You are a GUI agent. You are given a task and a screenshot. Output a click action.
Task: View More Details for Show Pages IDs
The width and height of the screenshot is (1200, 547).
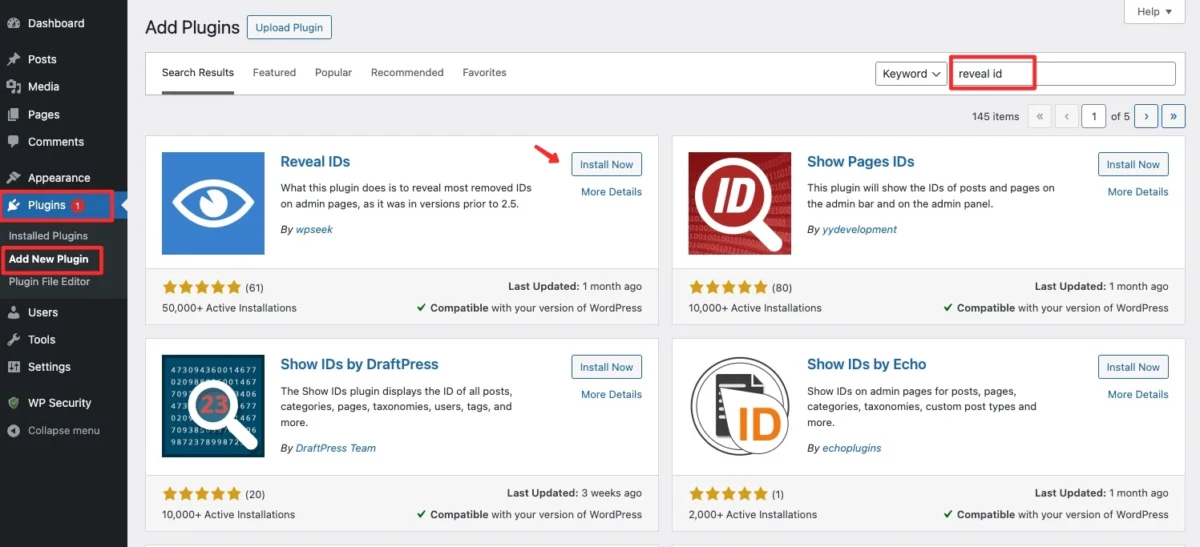[1138, 192]
